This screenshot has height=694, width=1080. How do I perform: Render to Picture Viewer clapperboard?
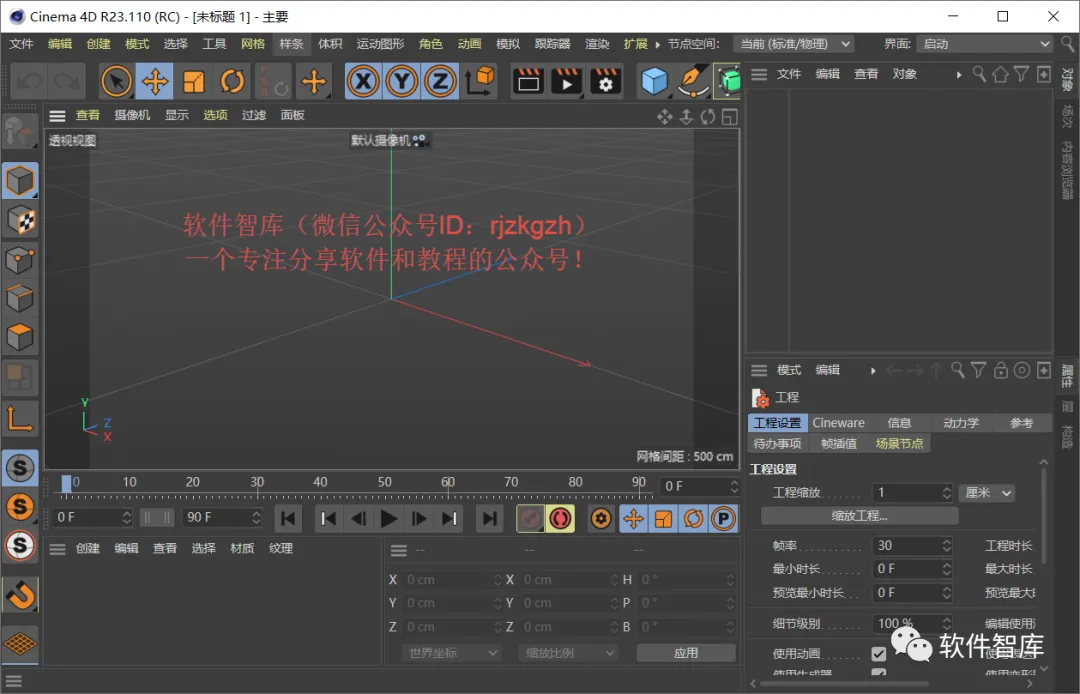pos(567,82)
